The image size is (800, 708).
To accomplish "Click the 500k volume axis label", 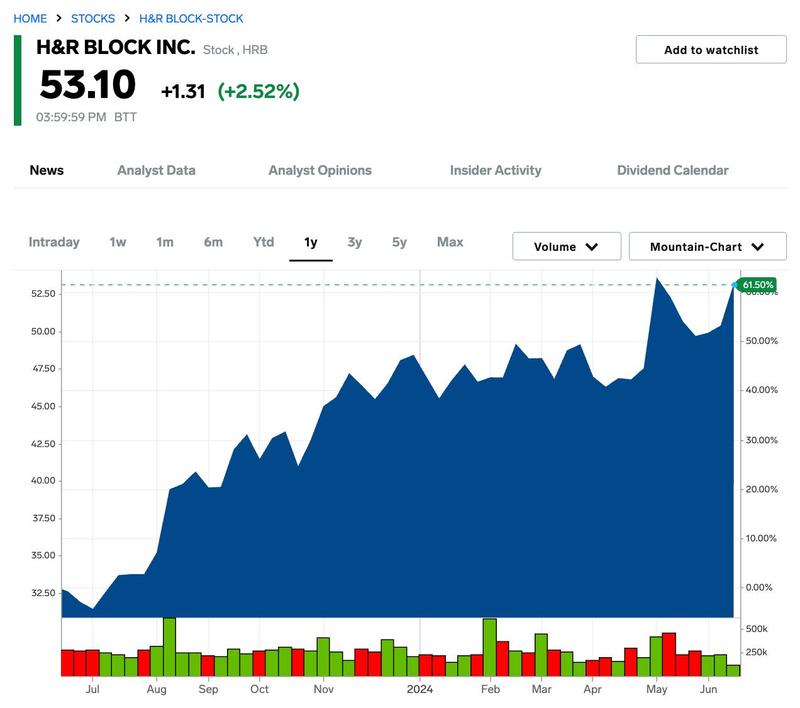I will coord(757,629).
